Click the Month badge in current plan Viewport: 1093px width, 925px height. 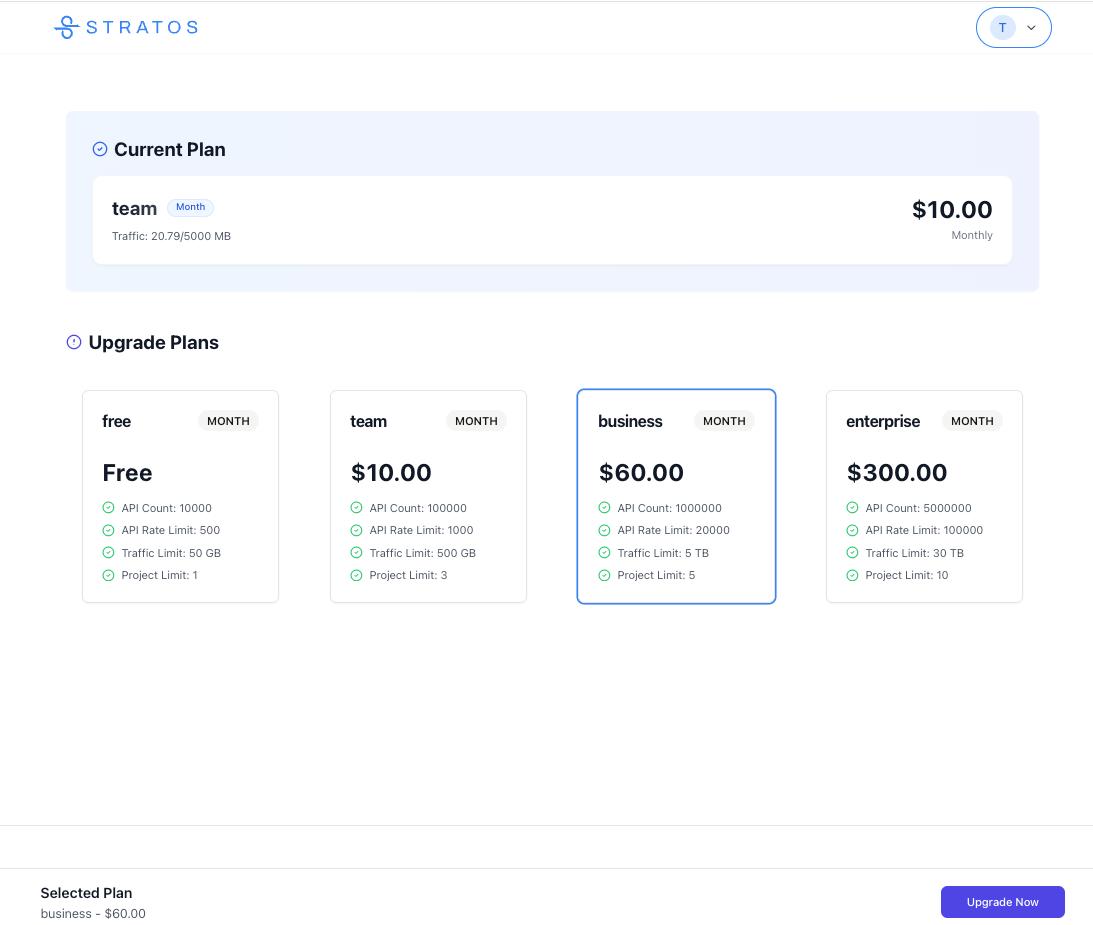[x=190, y=207]
